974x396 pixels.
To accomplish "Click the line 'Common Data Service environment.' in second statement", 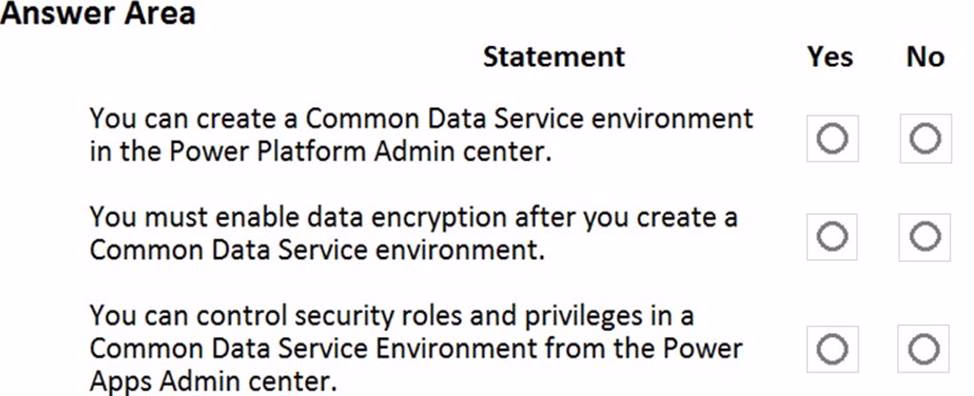I will click(317, 250).
